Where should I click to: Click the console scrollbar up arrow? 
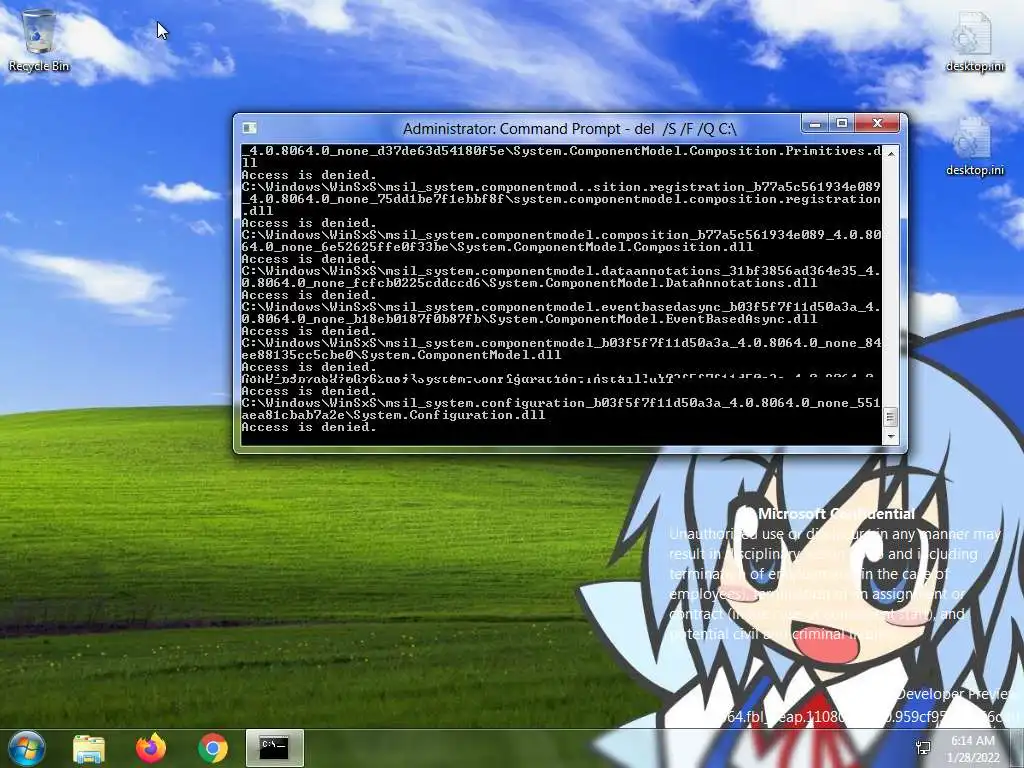click(x=890, y=153)
